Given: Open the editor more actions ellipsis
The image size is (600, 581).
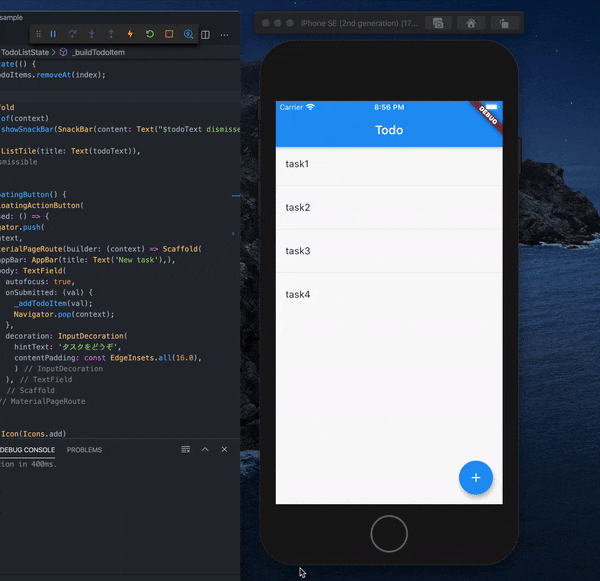Looking at the screenshot, I should (225, 35).
